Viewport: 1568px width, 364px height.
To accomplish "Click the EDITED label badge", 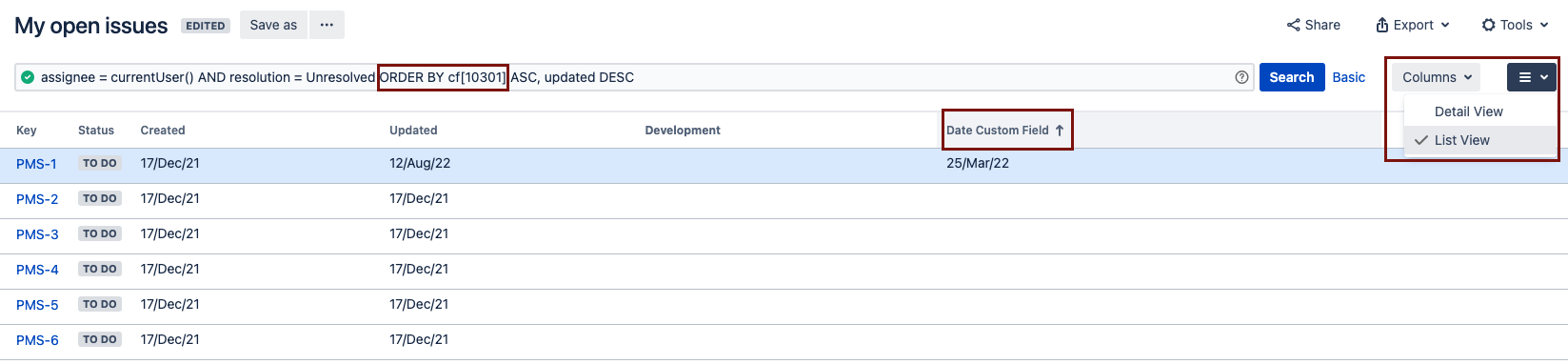I will pos(206,26).
